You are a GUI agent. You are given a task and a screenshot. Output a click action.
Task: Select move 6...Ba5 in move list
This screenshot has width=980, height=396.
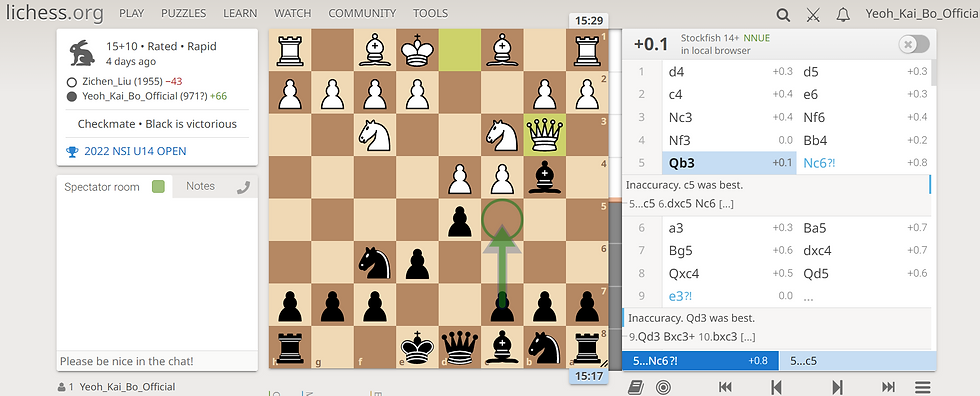click(864, 228)
